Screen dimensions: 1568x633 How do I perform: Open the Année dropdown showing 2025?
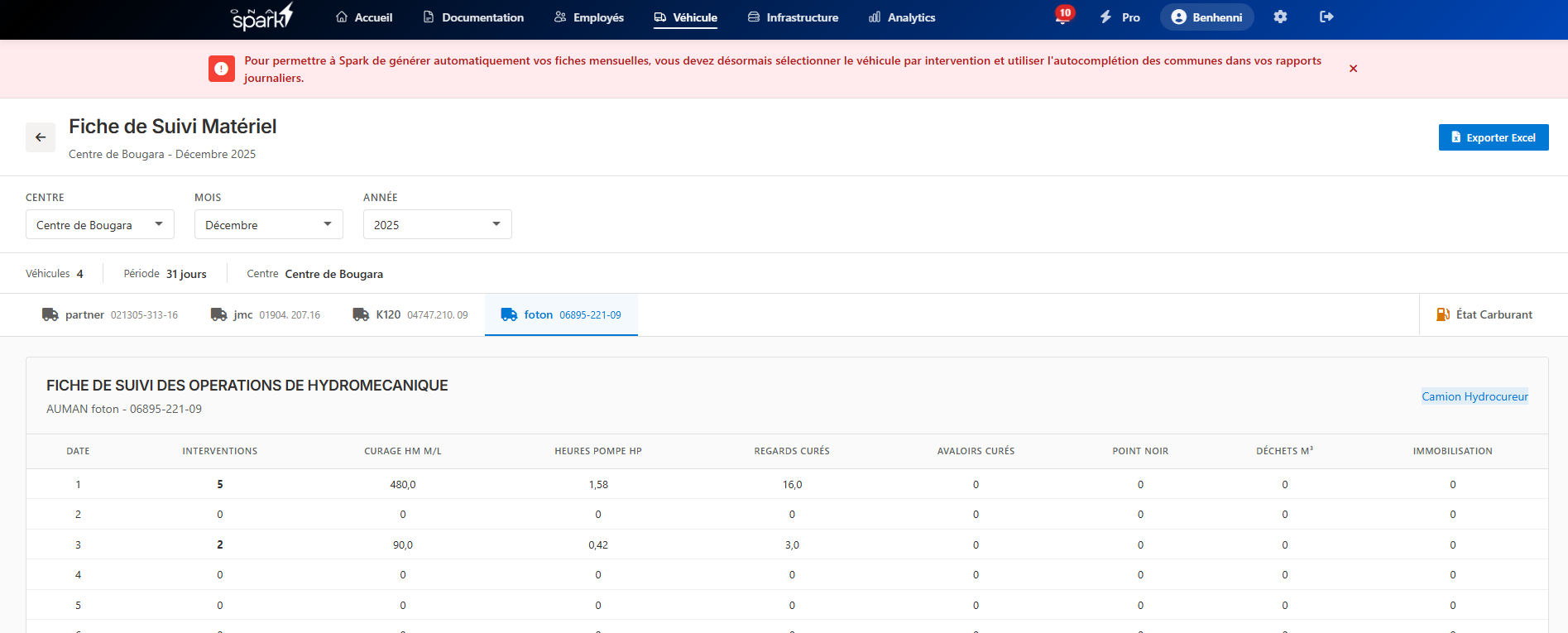point(438,224)
